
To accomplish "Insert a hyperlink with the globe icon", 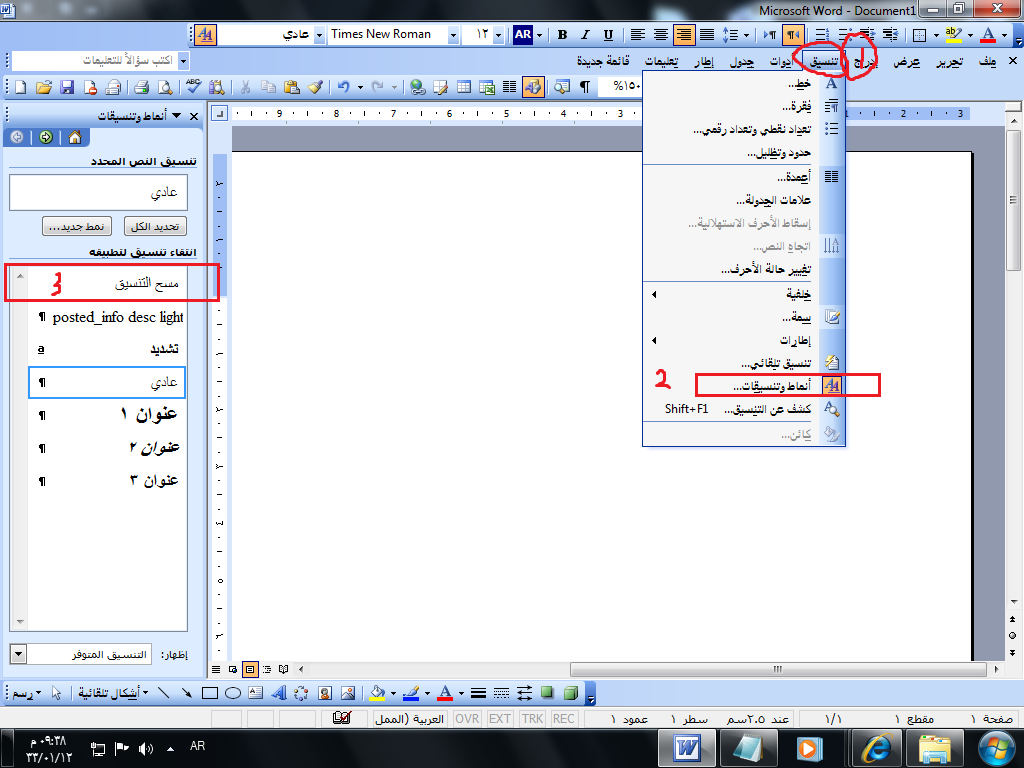I will point(418,87).
